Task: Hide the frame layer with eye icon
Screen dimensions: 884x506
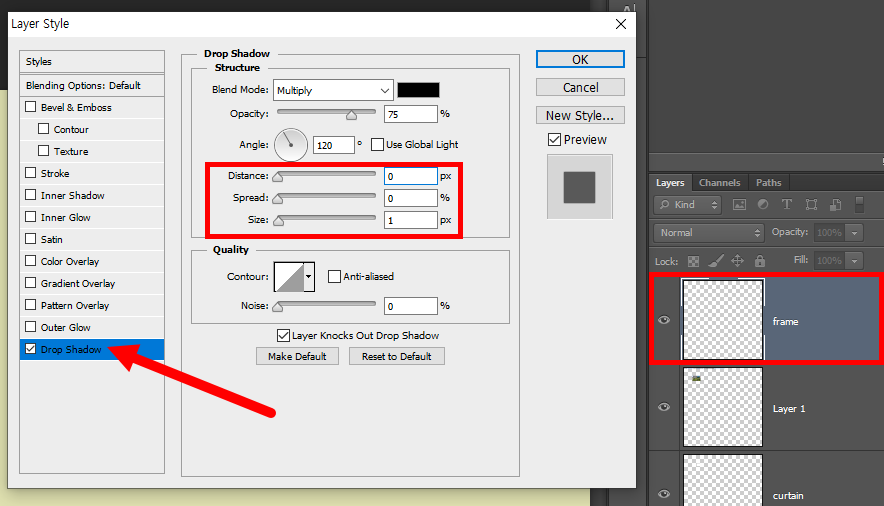Action: point(664,320)
